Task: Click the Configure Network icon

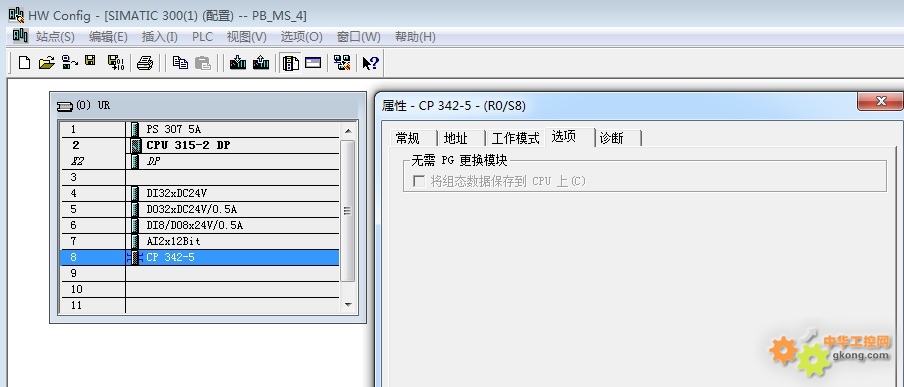Action: (x=342, y=62)
